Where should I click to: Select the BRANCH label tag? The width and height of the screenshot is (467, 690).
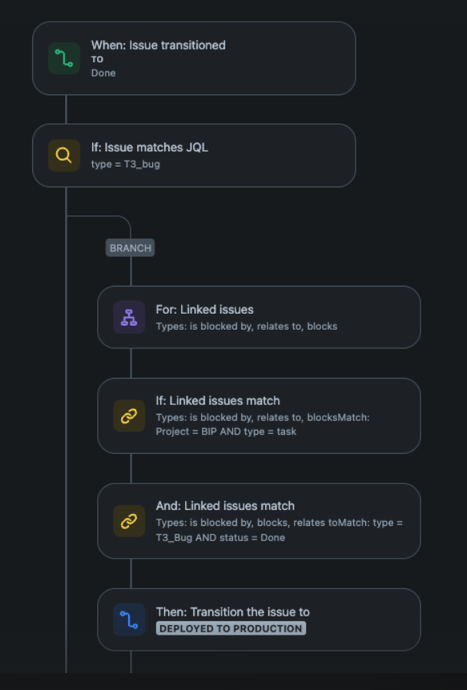(130, 248)
